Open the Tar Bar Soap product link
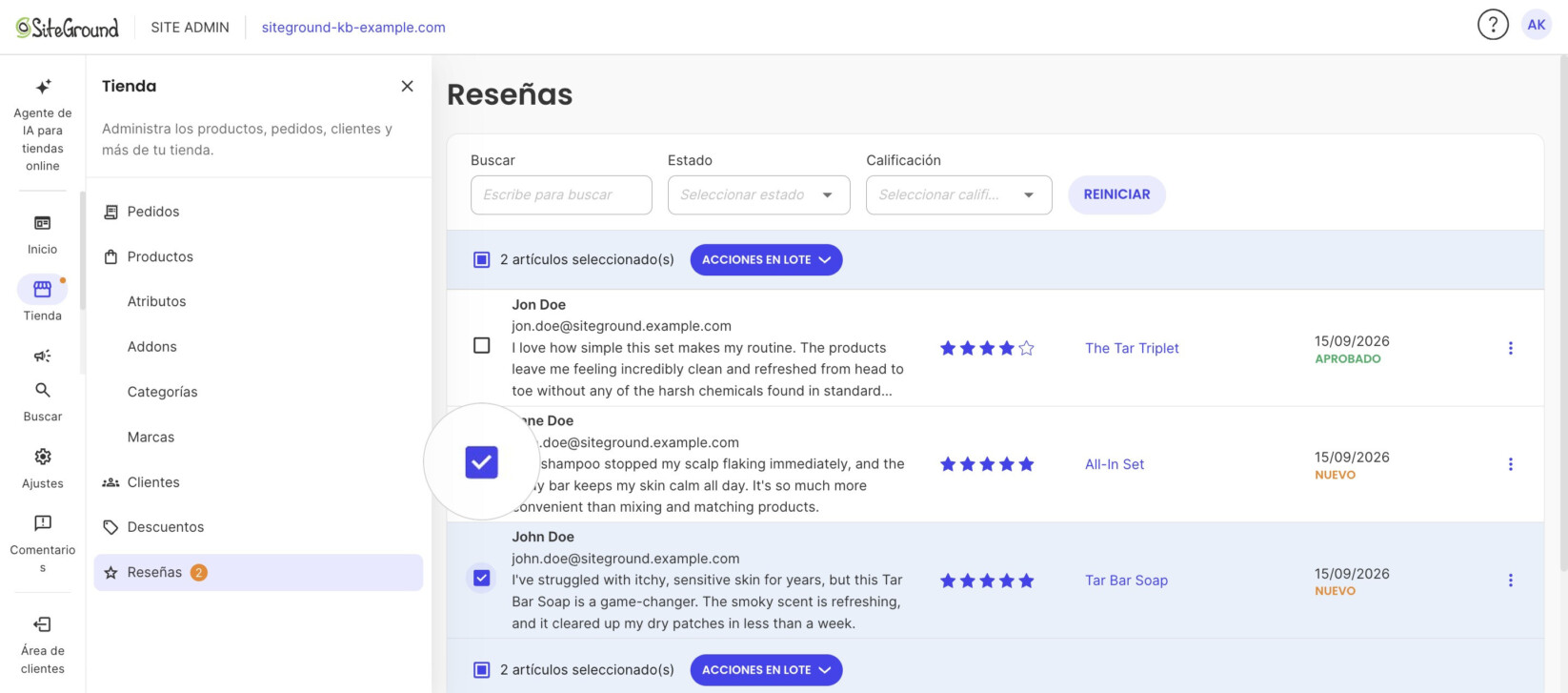This screenshot has height=693, width=1568. pos(1126,581)
